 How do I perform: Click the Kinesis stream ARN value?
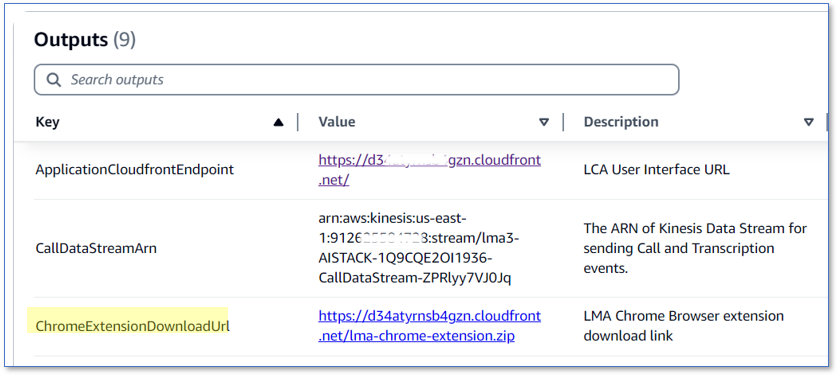[x=418, y=248]
